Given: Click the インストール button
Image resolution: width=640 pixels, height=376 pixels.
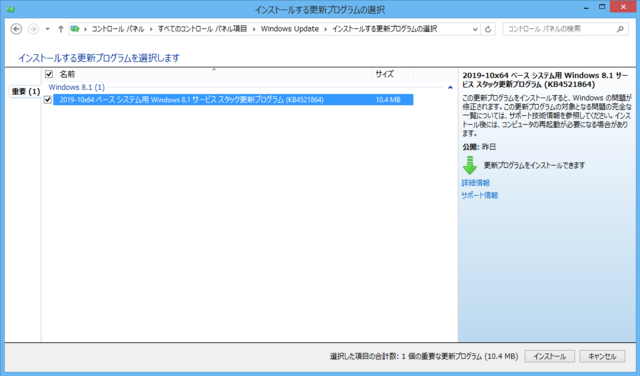Looking at the screenshot, I should pos(549,356).
